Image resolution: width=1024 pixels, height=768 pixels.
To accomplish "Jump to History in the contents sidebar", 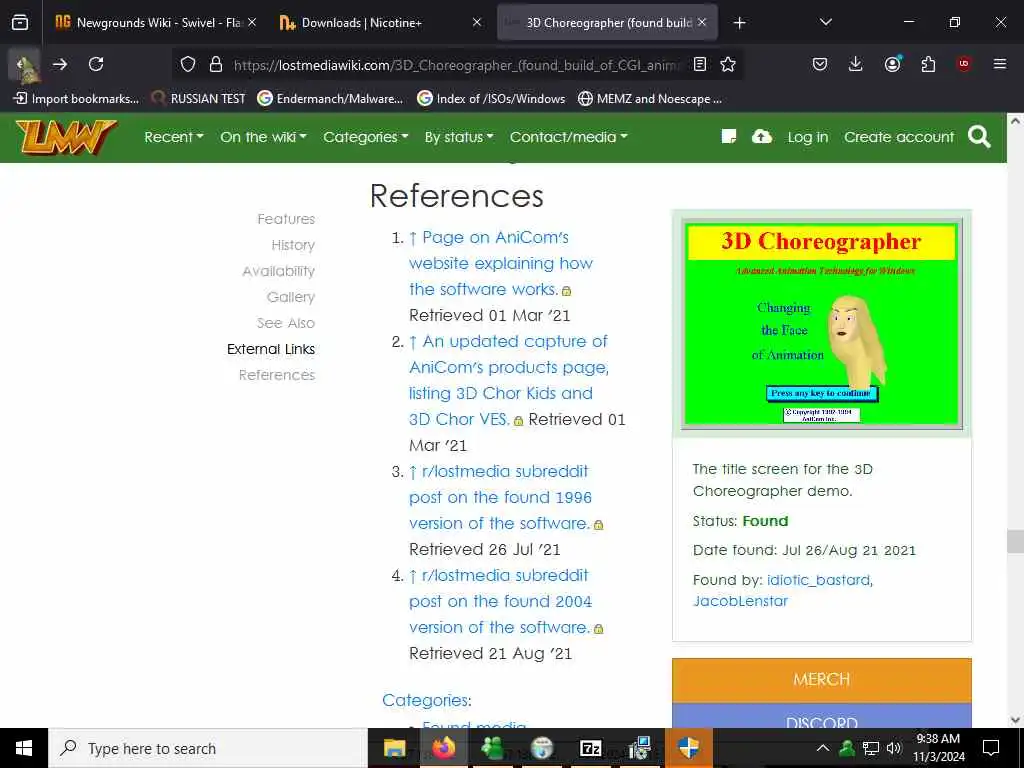I will 293,245.
